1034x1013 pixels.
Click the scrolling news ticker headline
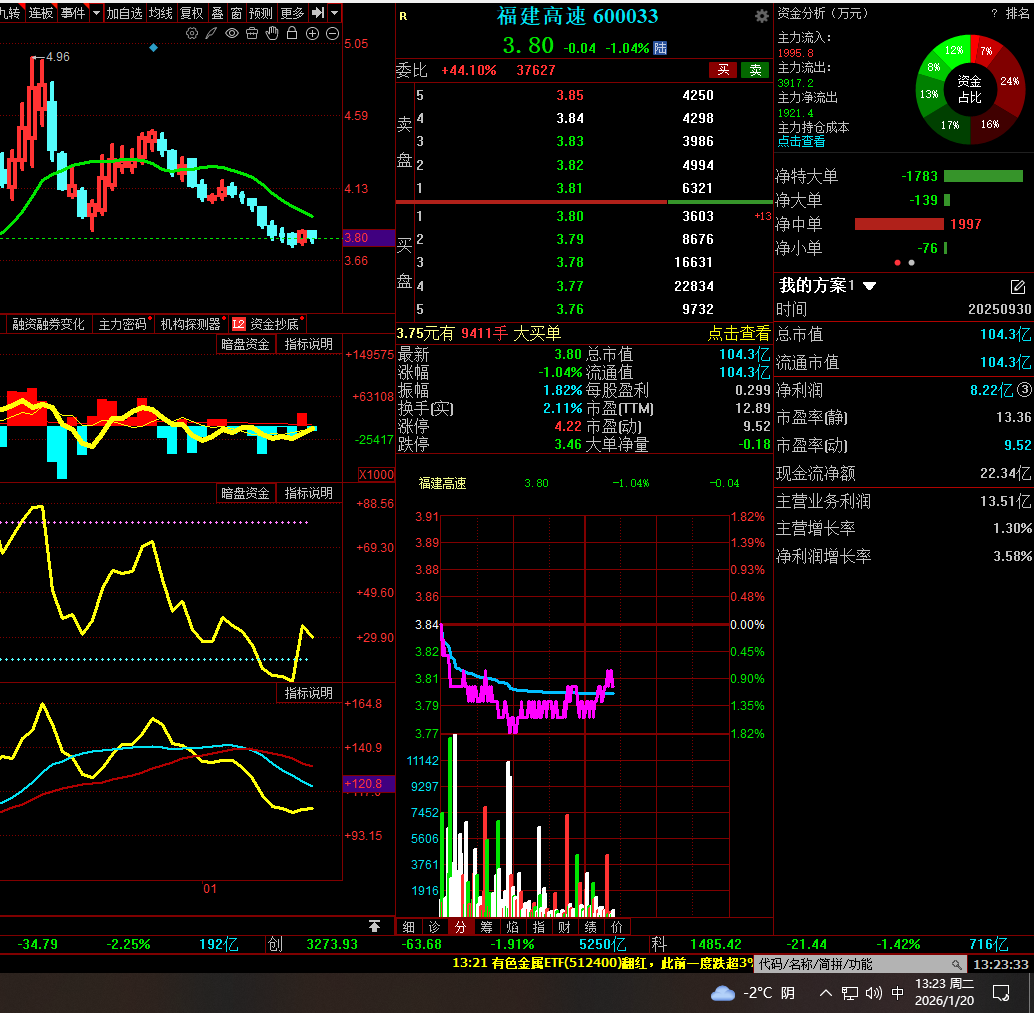(x=601, y=964)
